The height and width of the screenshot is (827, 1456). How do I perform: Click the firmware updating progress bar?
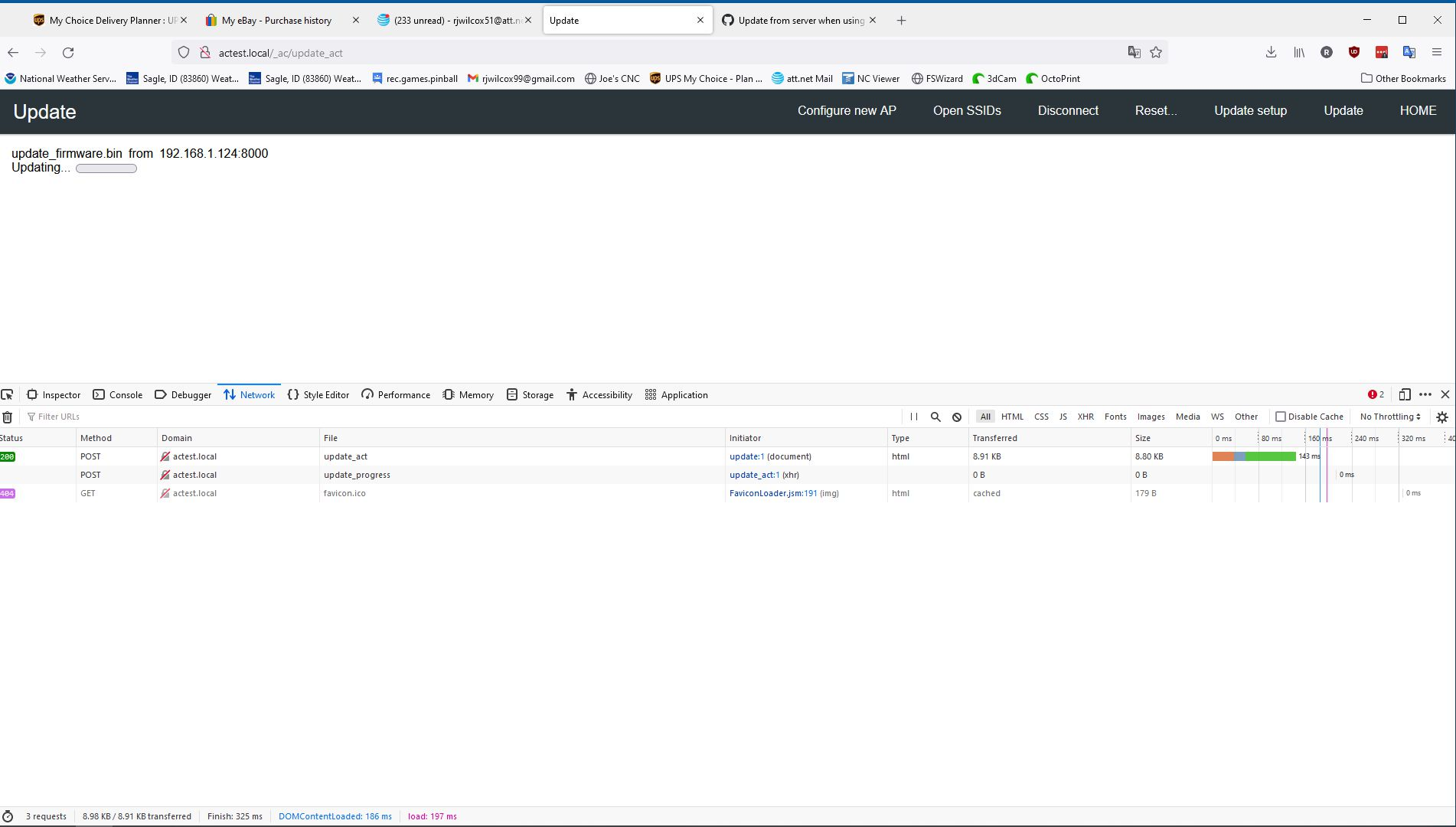pos(106,168)
